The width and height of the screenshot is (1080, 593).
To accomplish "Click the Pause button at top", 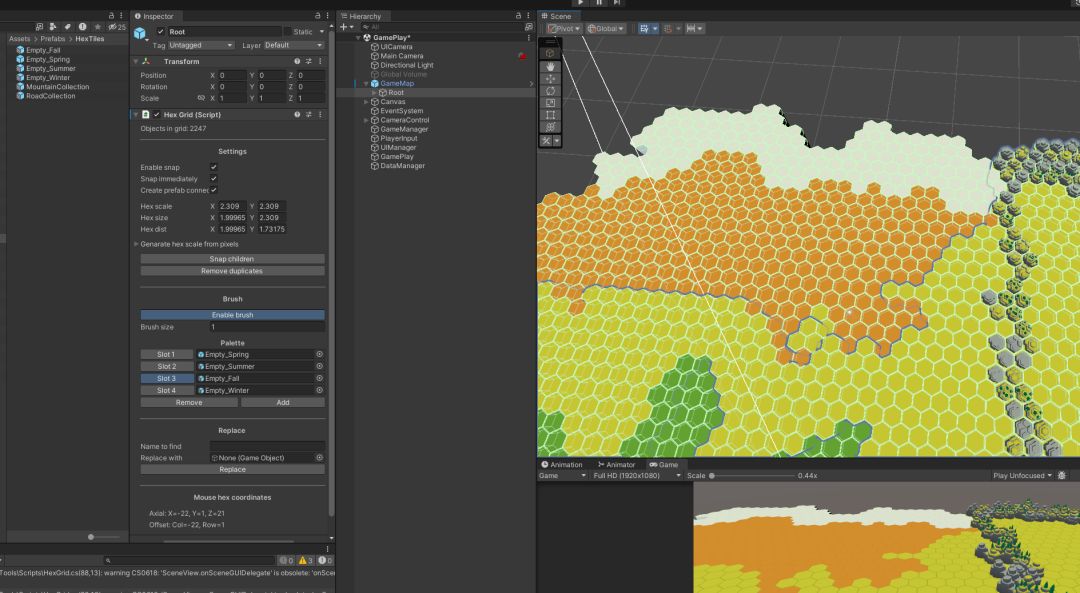I will [599, 3].
